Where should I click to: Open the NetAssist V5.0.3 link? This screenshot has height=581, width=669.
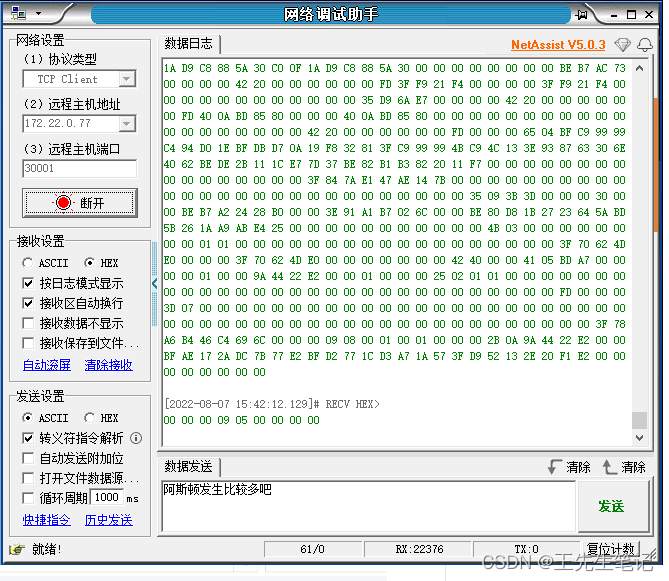click(558, 45)
